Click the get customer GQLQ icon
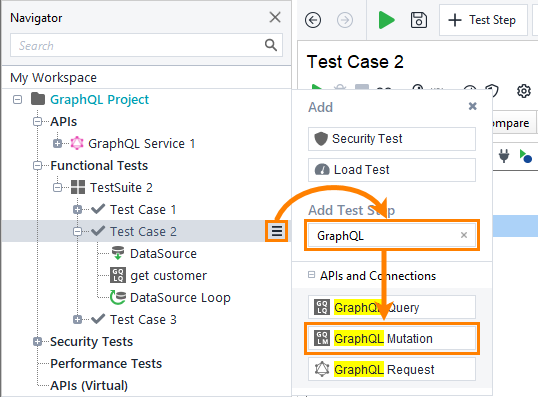This screenshot has width=538, height=397. pos(118,275)
